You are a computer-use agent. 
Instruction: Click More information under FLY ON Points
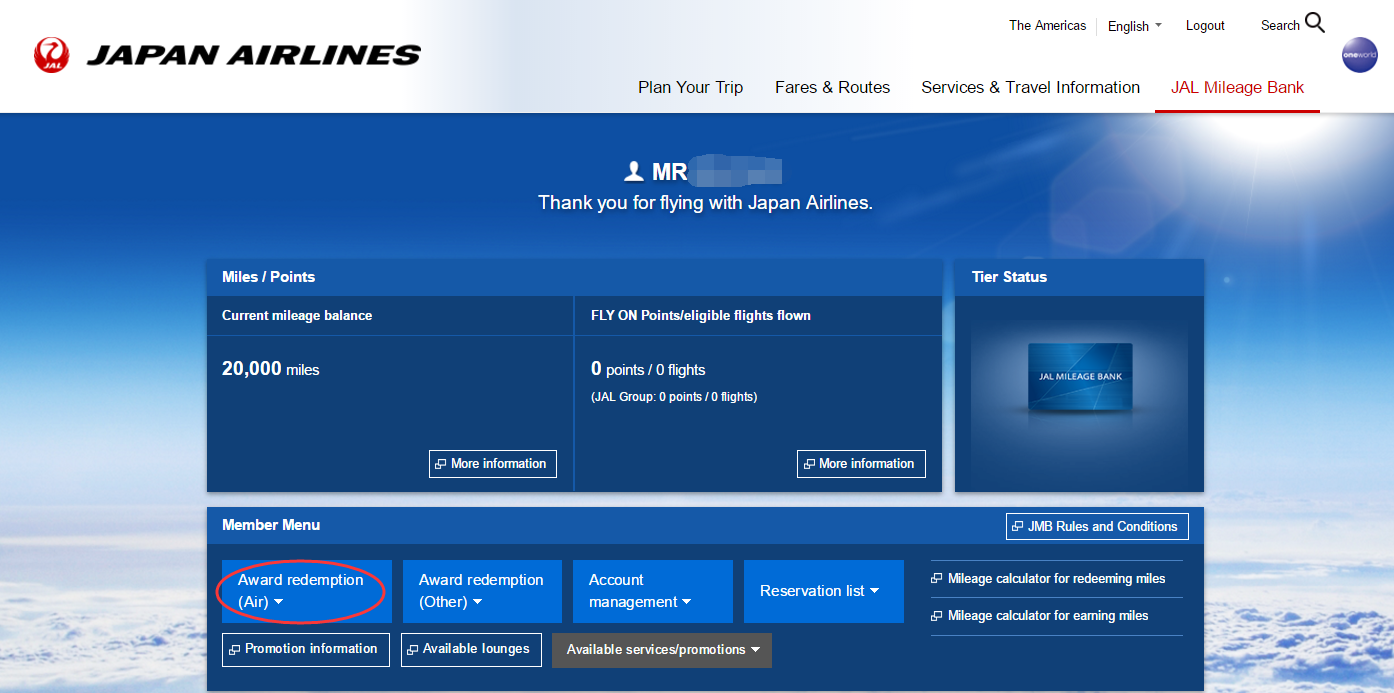click(x=861, y=464)
